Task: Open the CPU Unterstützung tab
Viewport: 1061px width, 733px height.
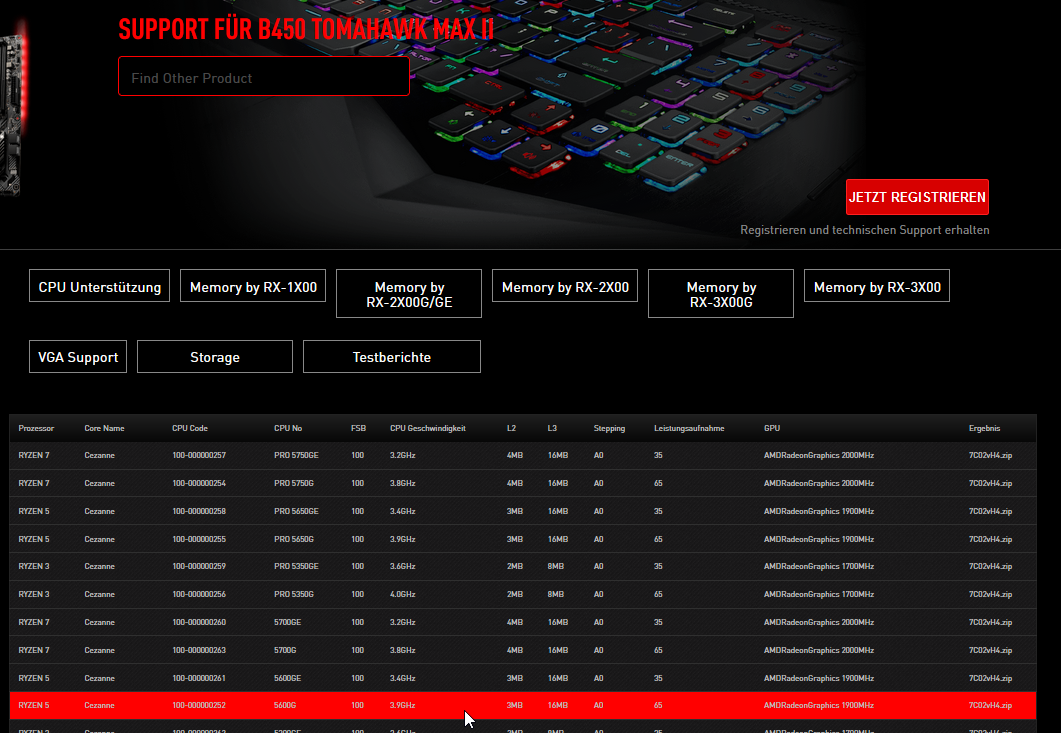Action: click(99, 287)
